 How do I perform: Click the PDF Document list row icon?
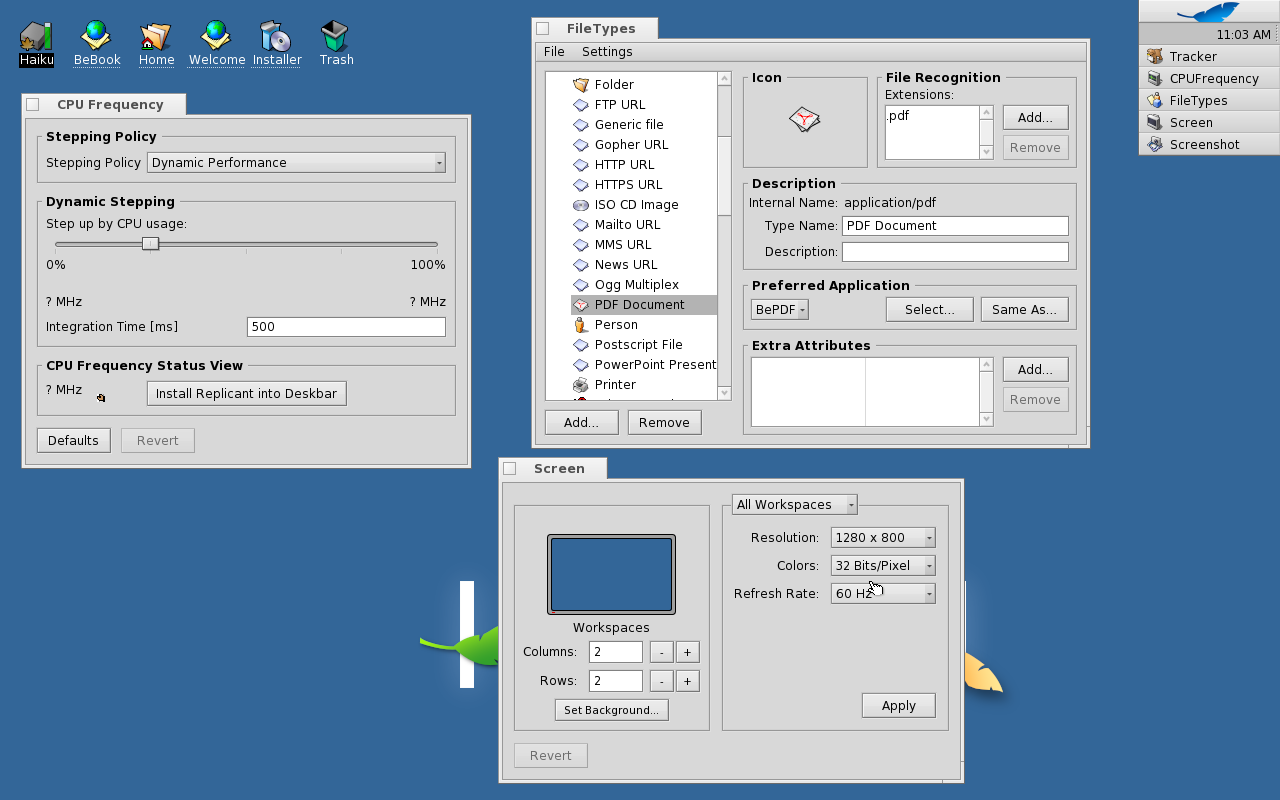tap(581, 305)
